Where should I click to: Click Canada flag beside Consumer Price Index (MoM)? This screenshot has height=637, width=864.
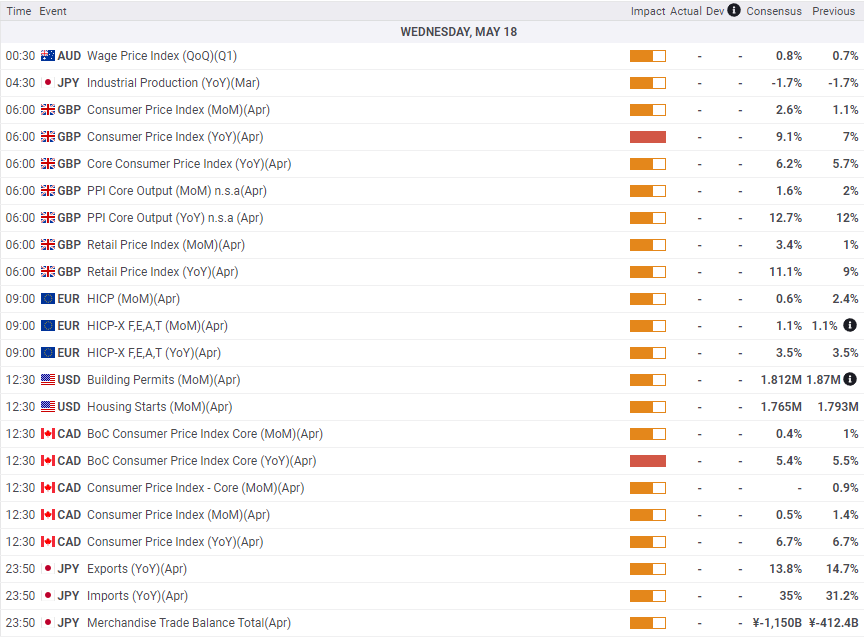(48, 515)
